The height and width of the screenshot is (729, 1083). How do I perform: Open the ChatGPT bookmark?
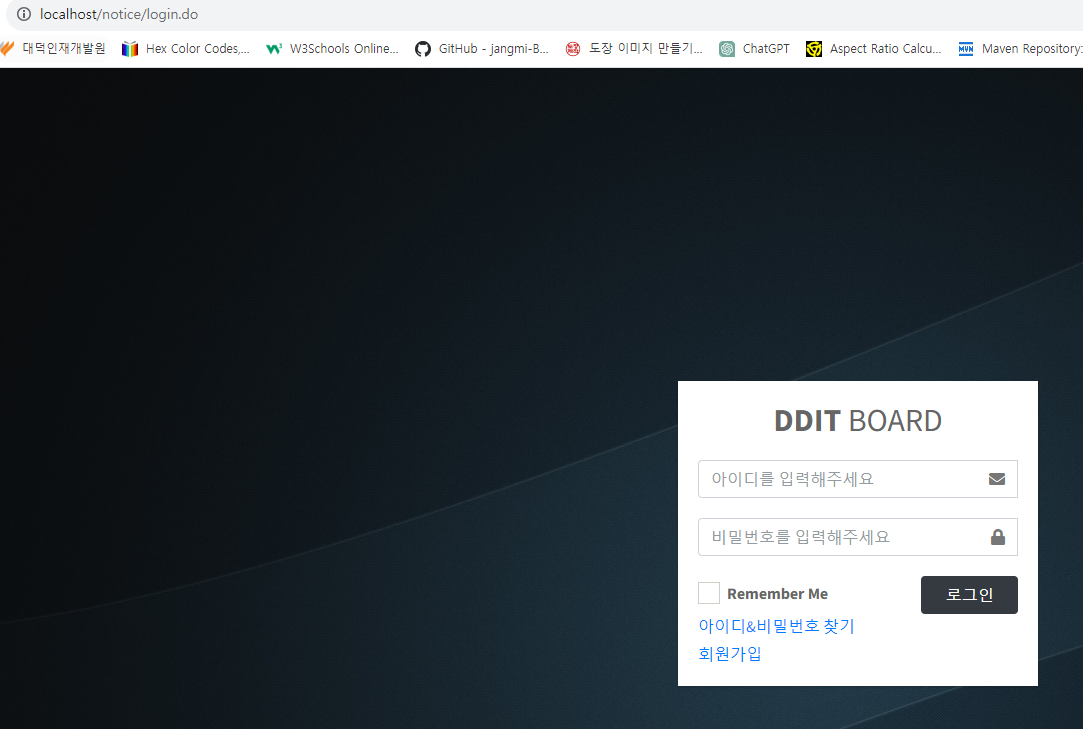click(754, 48)
